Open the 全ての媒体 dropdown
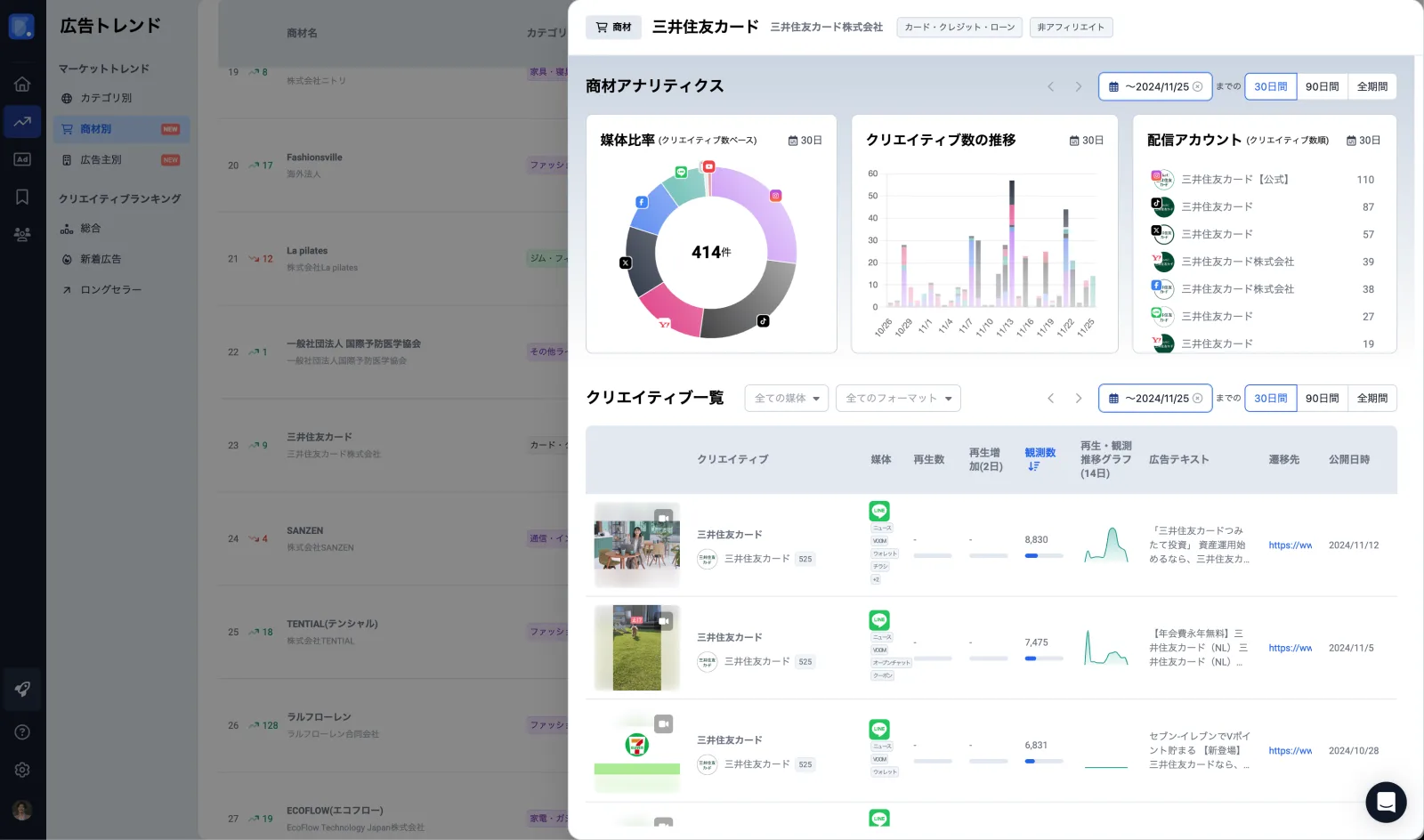This screenshot has width=1424, height=840. coord(787,398)
